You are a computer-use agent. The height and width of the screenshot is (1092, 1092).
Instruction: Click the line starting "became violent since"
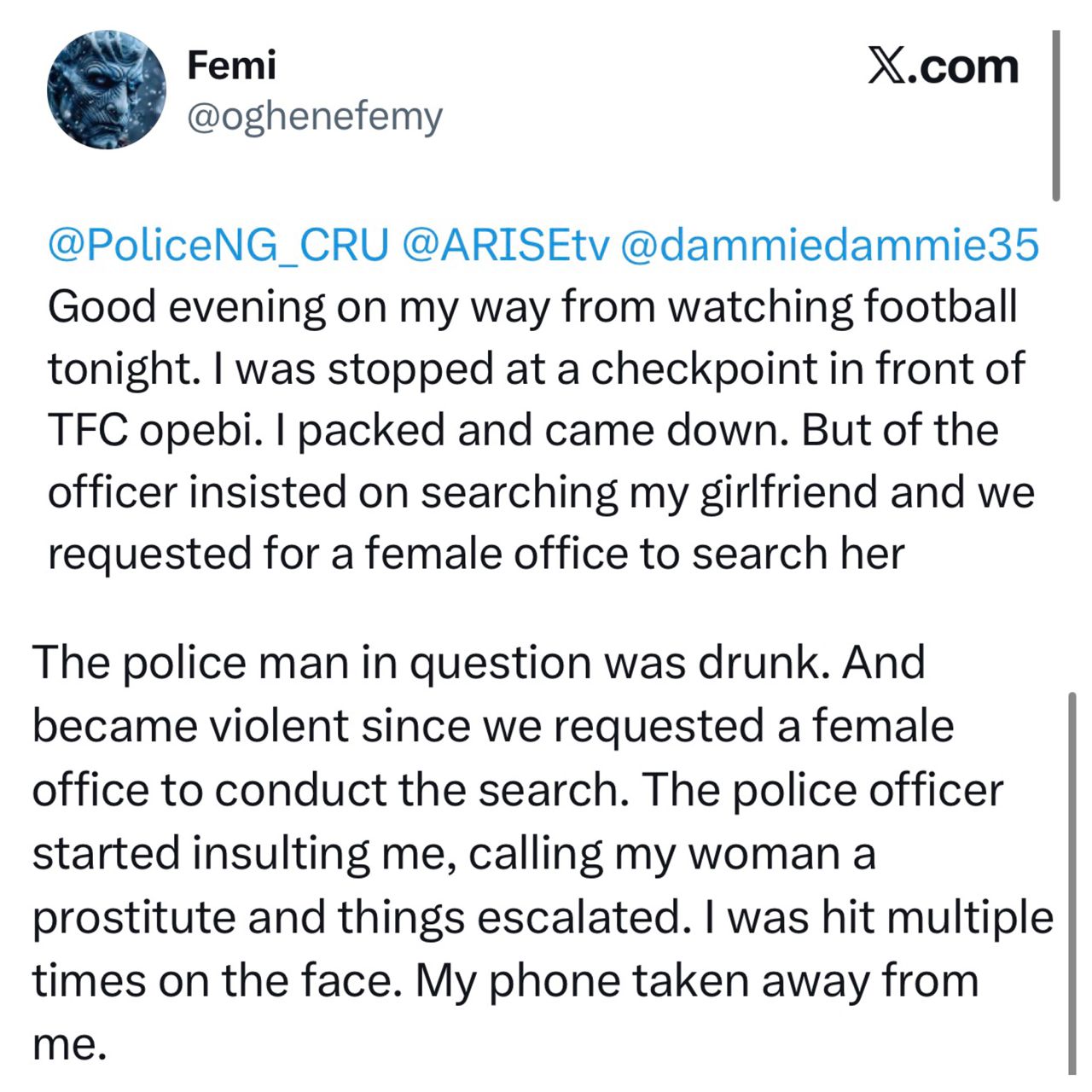[493, 726]
